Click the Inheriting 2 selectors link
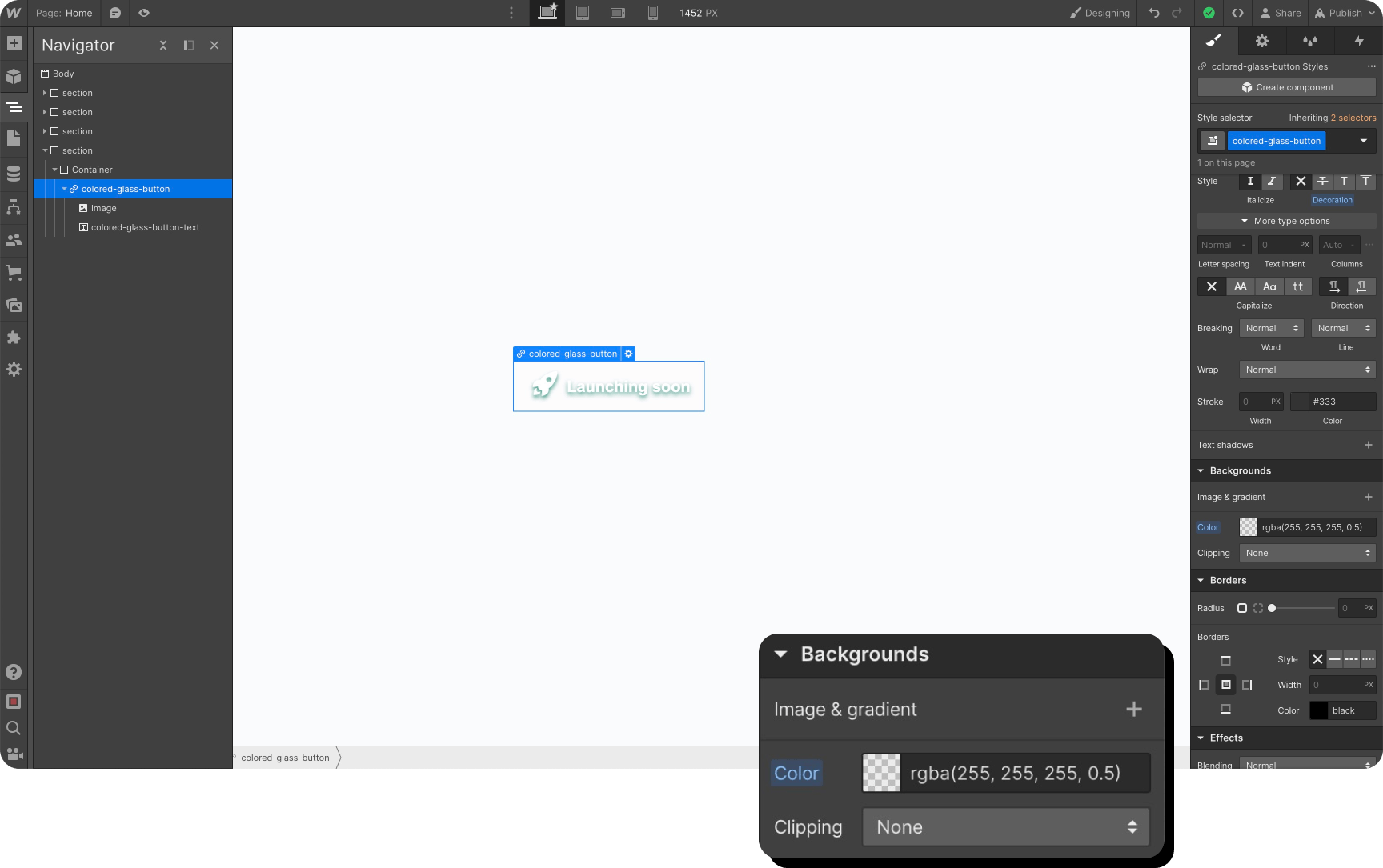Screen dimensions: 1383x868 (x=1333, y=118)
